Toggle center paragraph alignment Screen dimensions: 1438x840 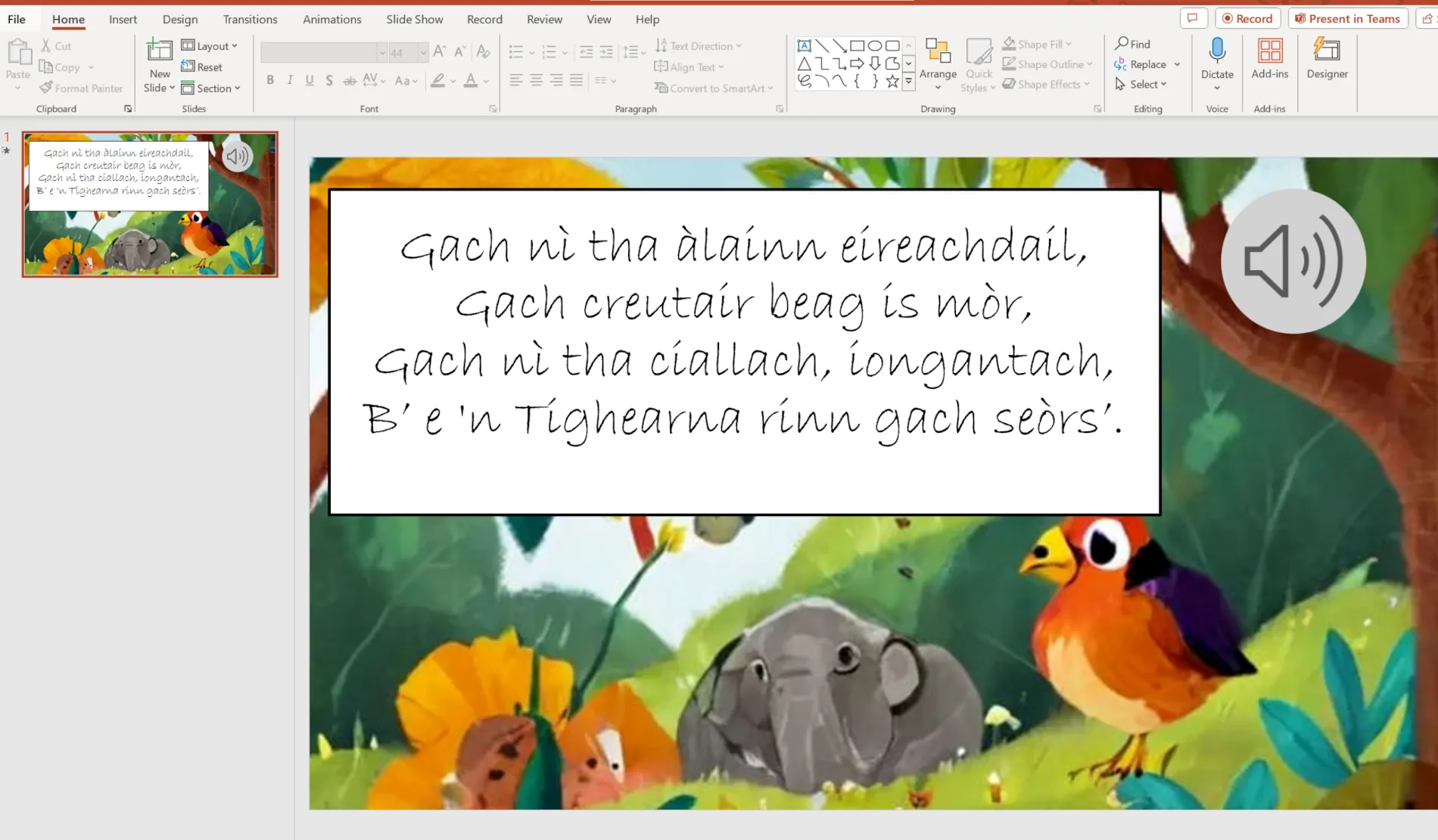[x=537, y=79]
